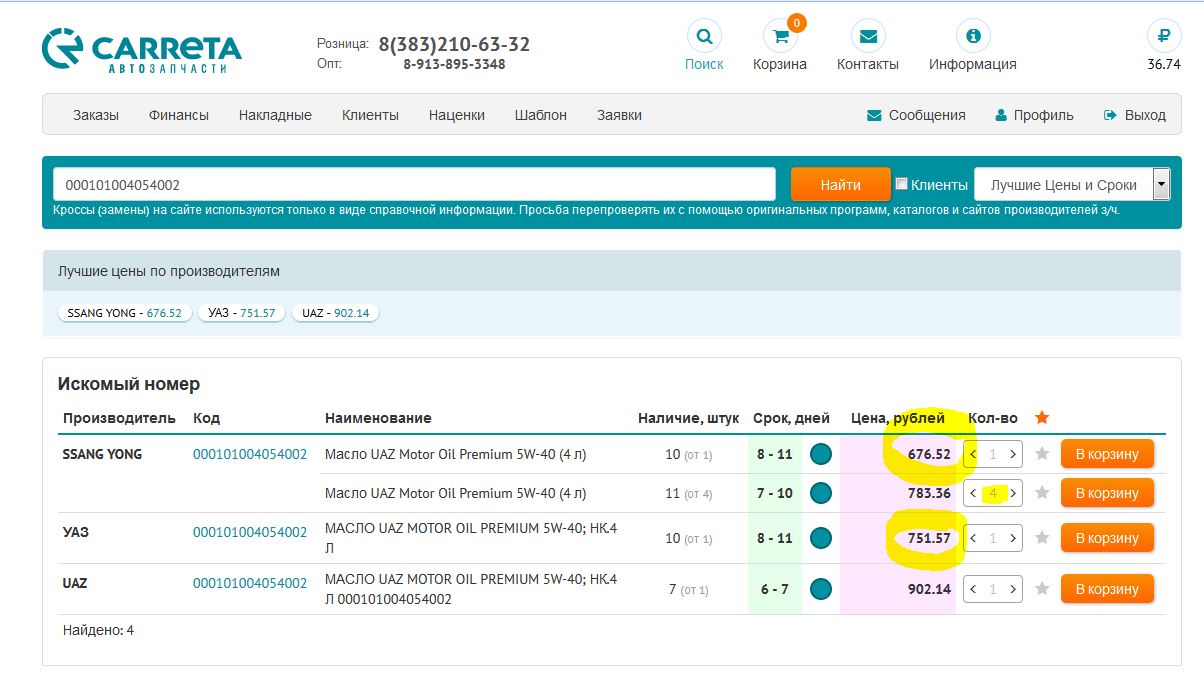Click the Цена, рублей column header
The width and height of the screenshot is (1204, 689).
pyautogui.click(x=897, y=418)
